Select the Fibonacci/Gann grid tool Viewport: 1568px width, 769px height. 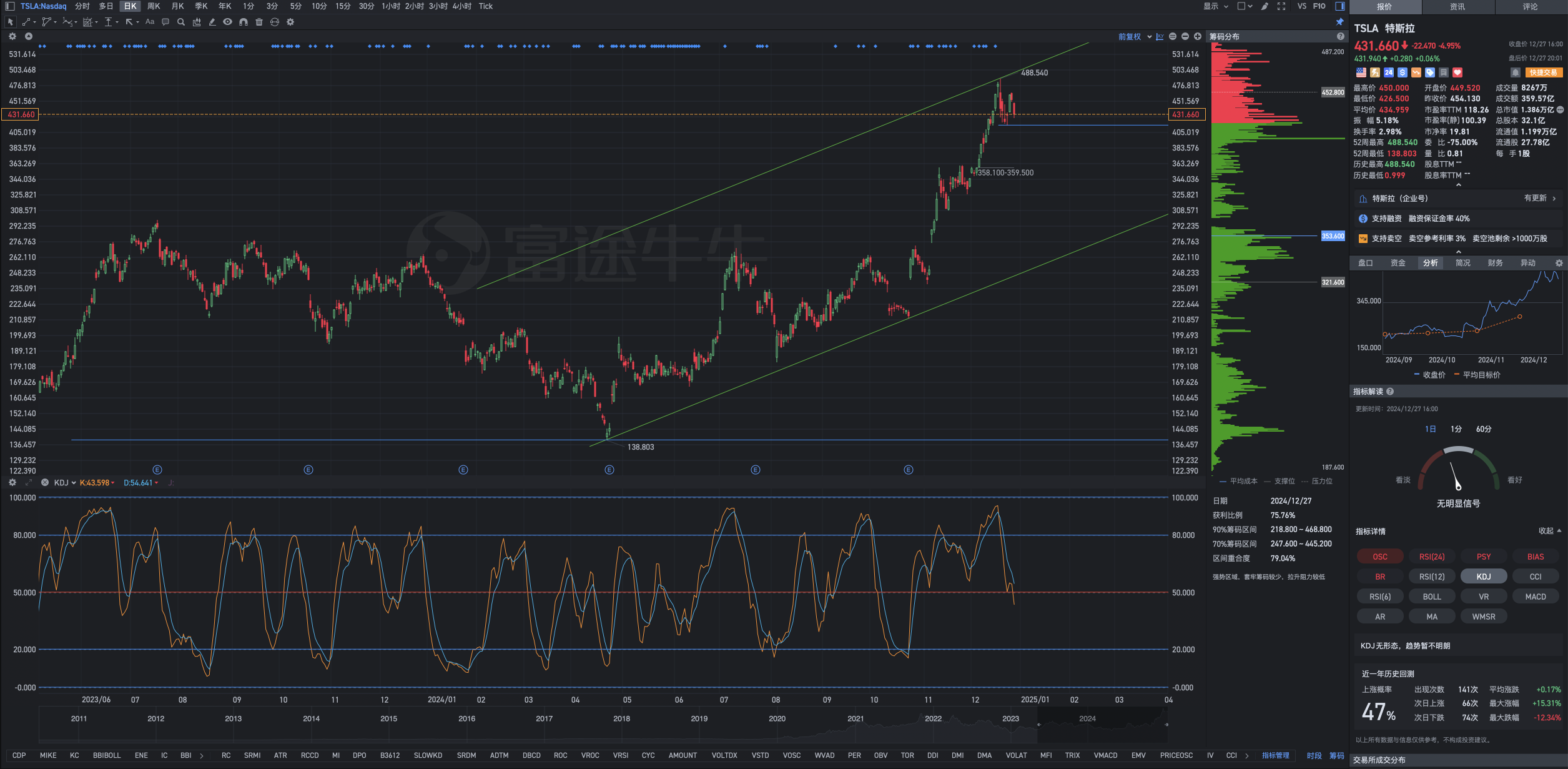[87, 22]
